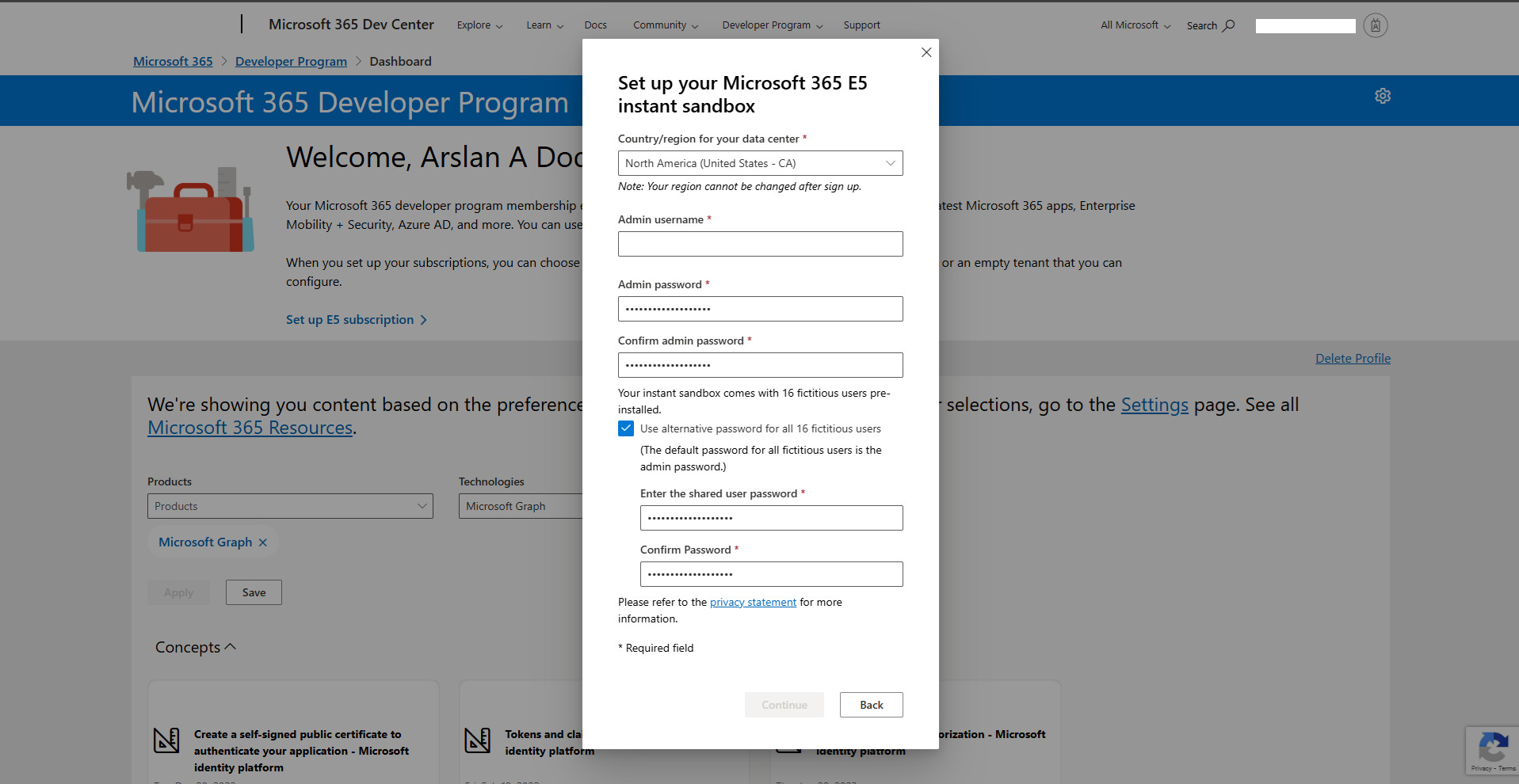
Task: Uncheck alternative password for fictitious users
Action: [x=626, y=428]
